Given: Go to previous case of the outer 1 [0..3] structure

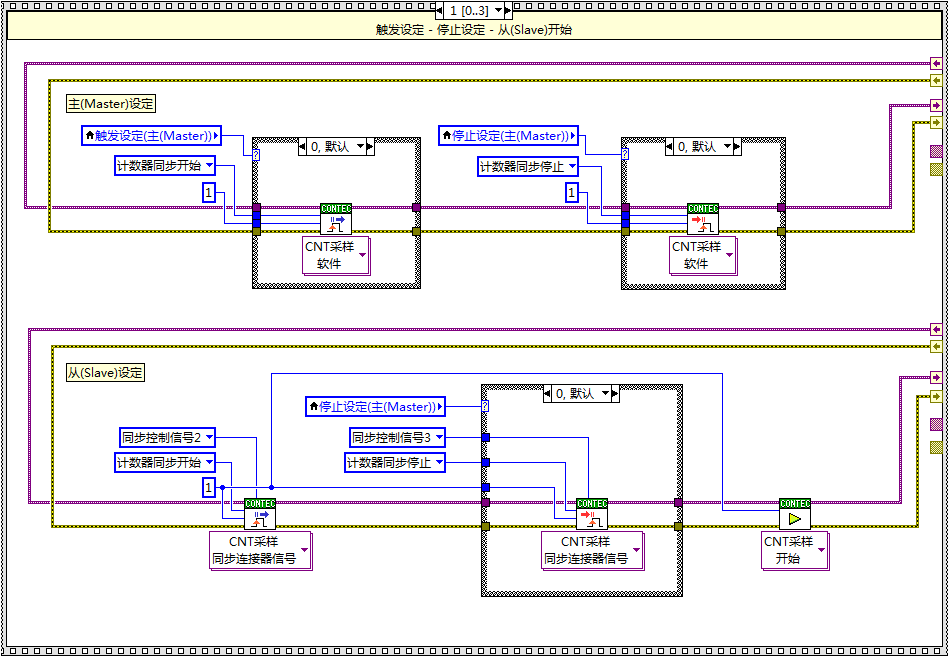Looking at the screenshot, I should (x=442, y=10).
